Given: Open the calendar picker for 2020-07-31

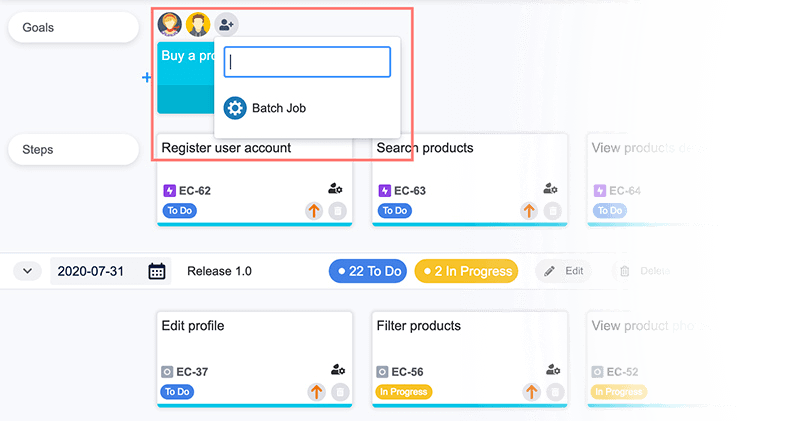Looking at the screenshot, I should (x=157, y=271).
